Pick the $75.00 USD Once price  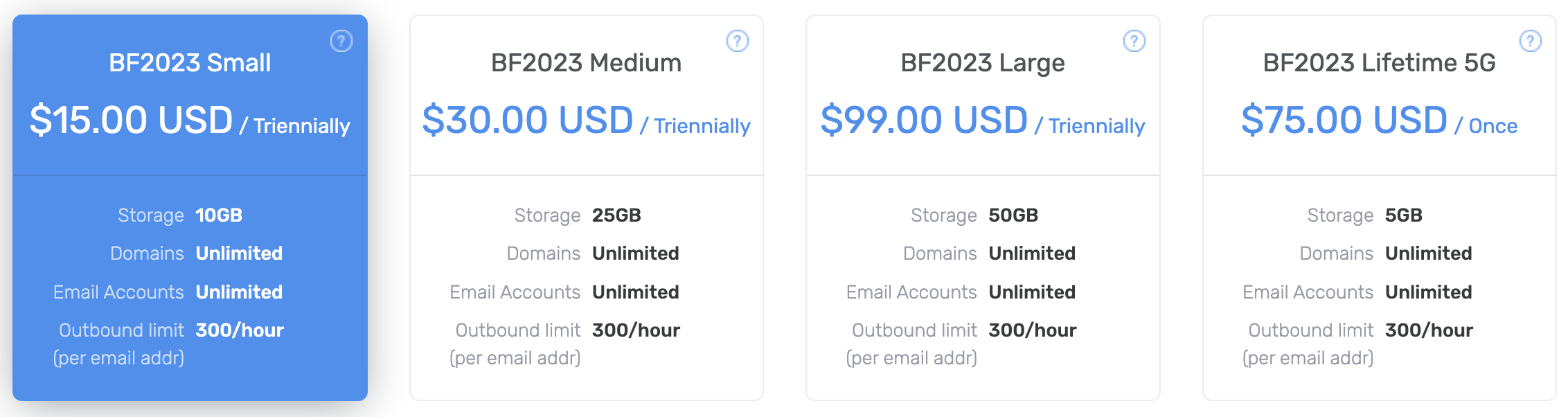[x=1379, y=121]
